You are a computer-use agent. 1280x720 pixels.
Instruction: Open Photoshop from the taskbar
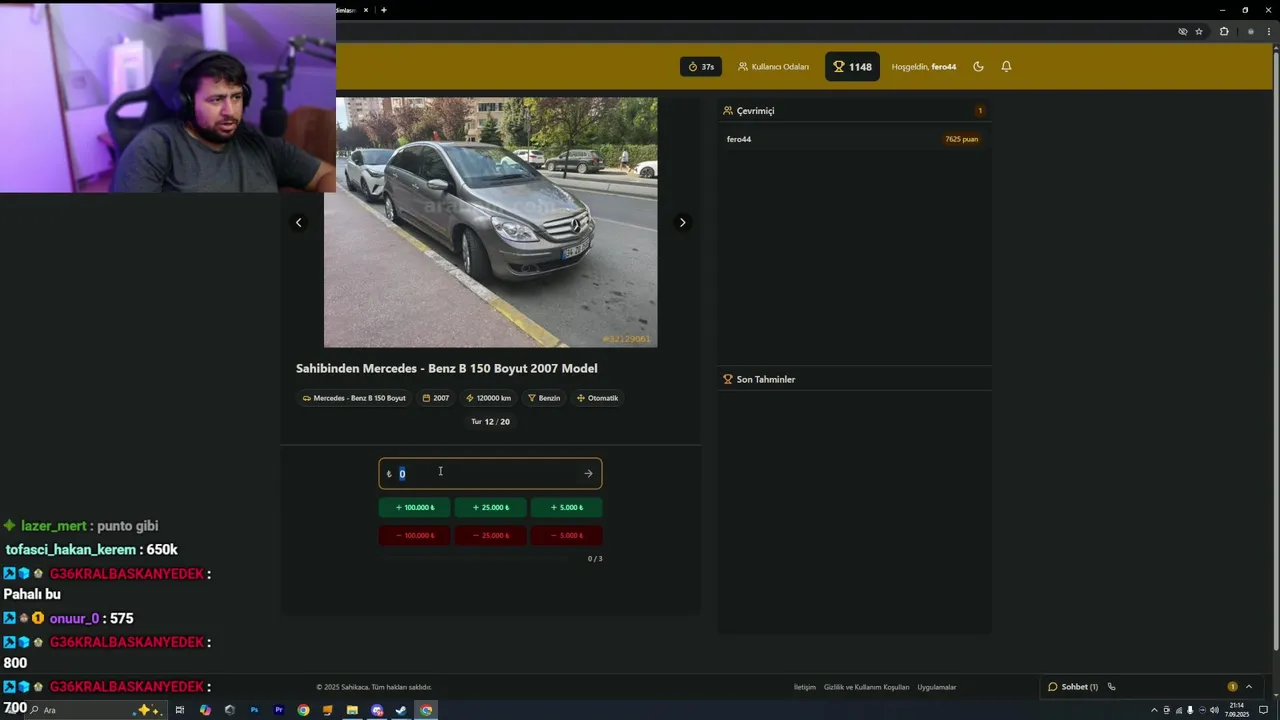[254, 710]
